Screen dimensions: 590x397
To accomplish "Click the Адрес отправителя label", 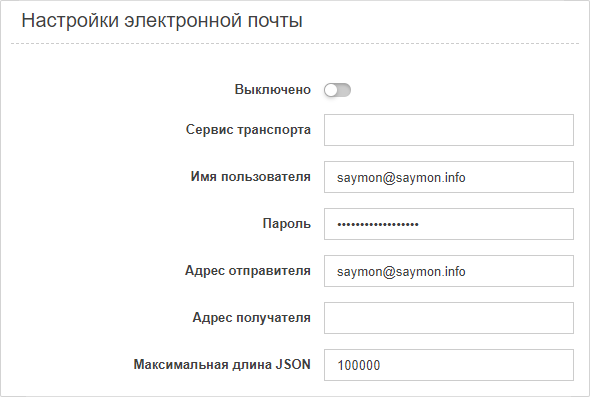I will coord(248,271).
